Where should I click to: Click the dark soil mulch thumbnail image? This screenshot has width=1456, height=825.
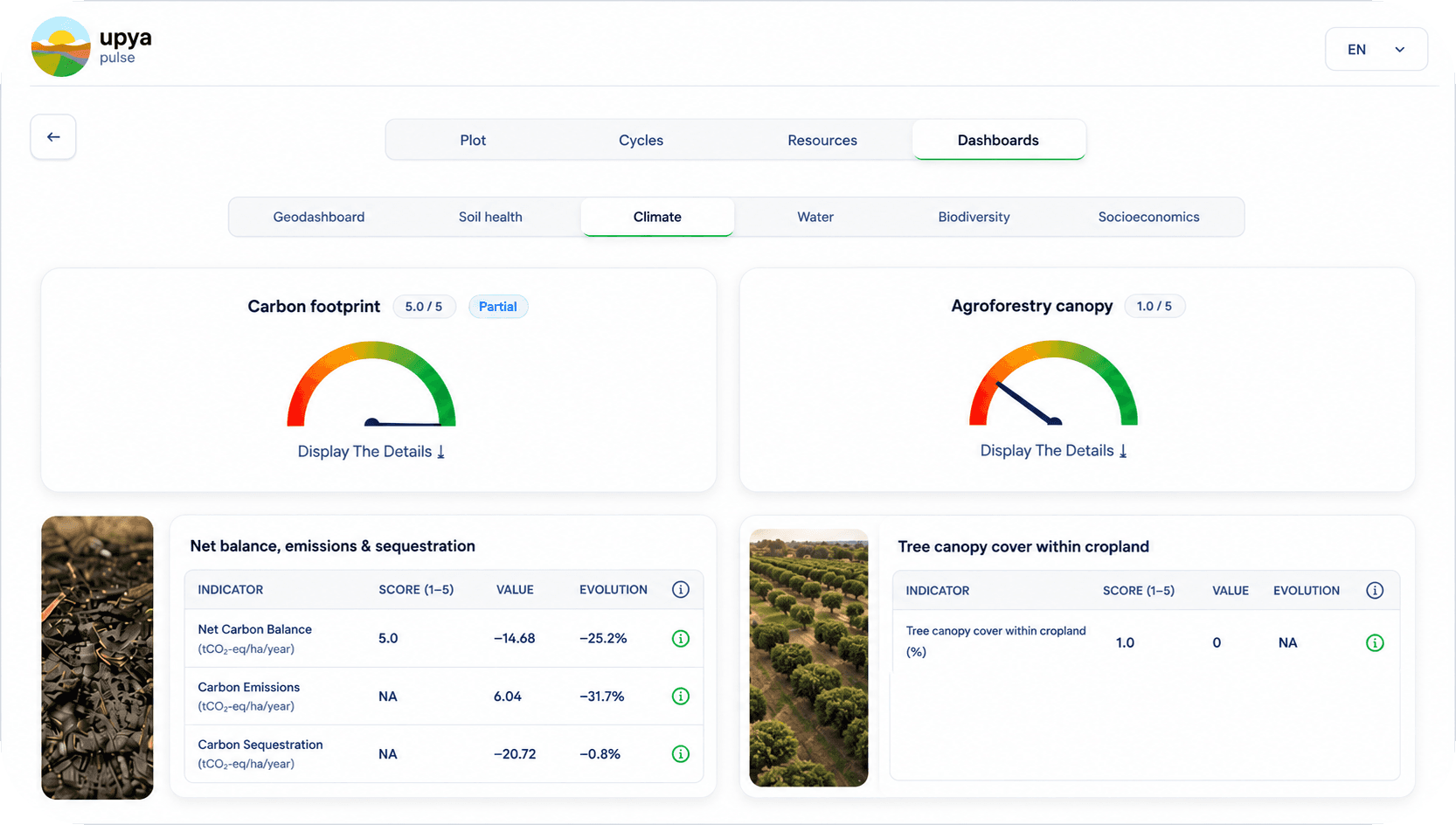point(97,657)
